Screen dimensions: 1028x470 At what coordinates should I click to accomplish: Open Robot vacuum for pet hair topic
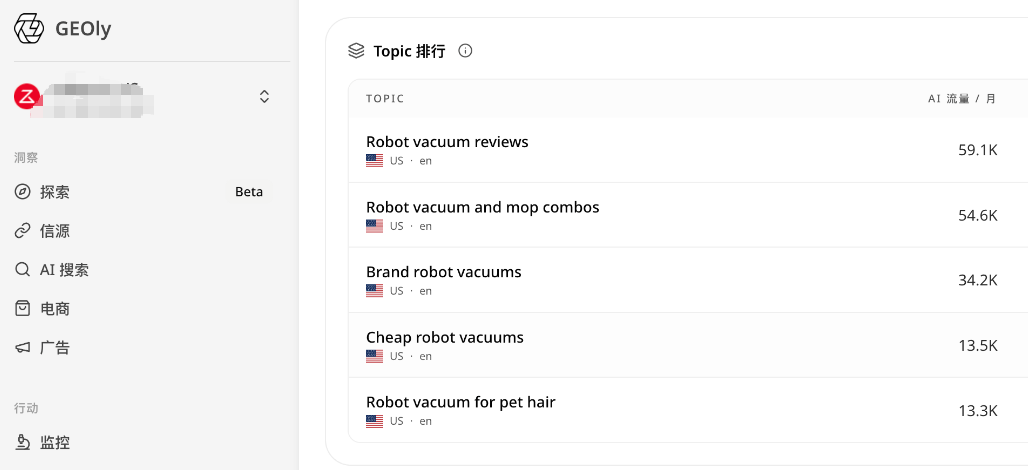(461, 402)
